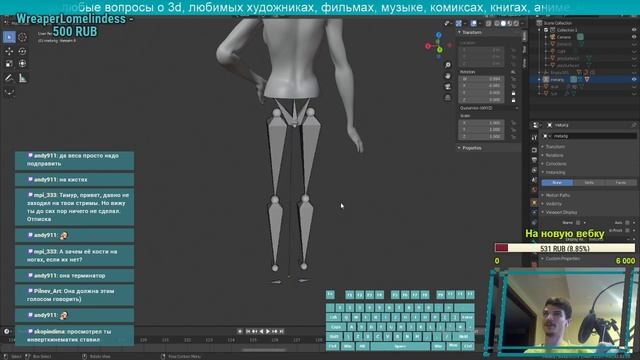Open the viewport shading options dropdown
Viewport: 640px width, 360px height.
522,24
